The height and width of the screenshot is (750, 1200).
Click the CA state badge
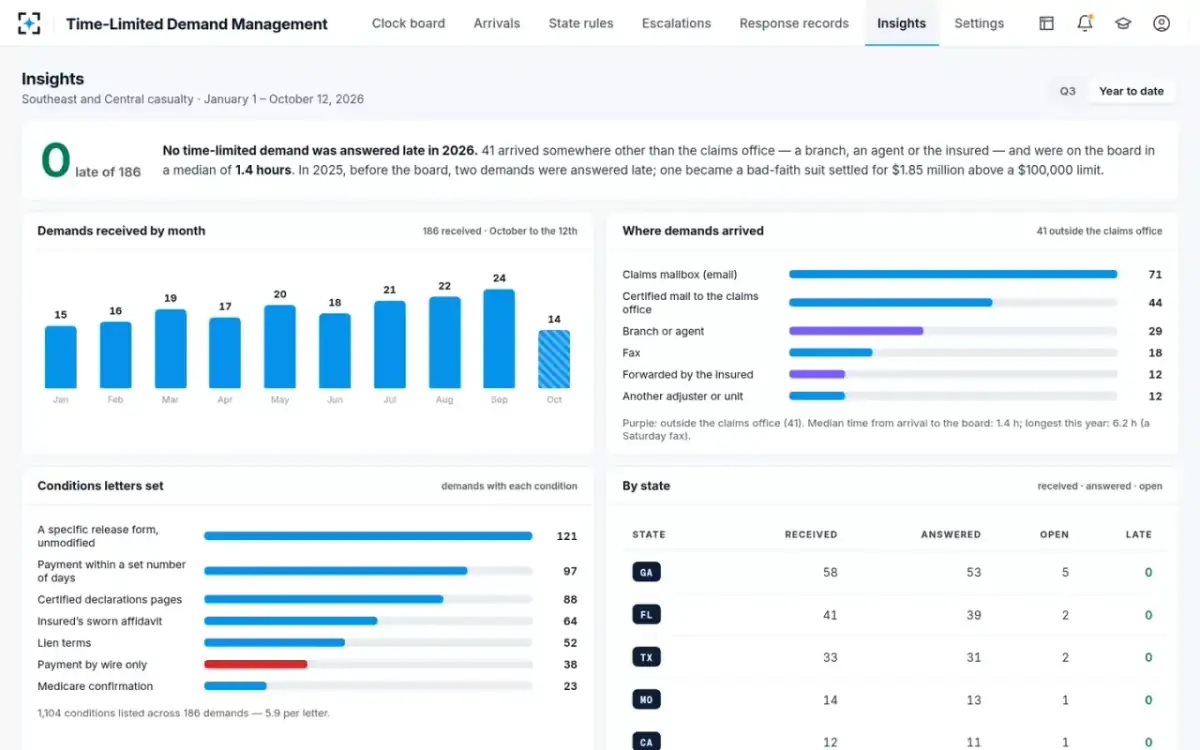[x=646, y=742]
